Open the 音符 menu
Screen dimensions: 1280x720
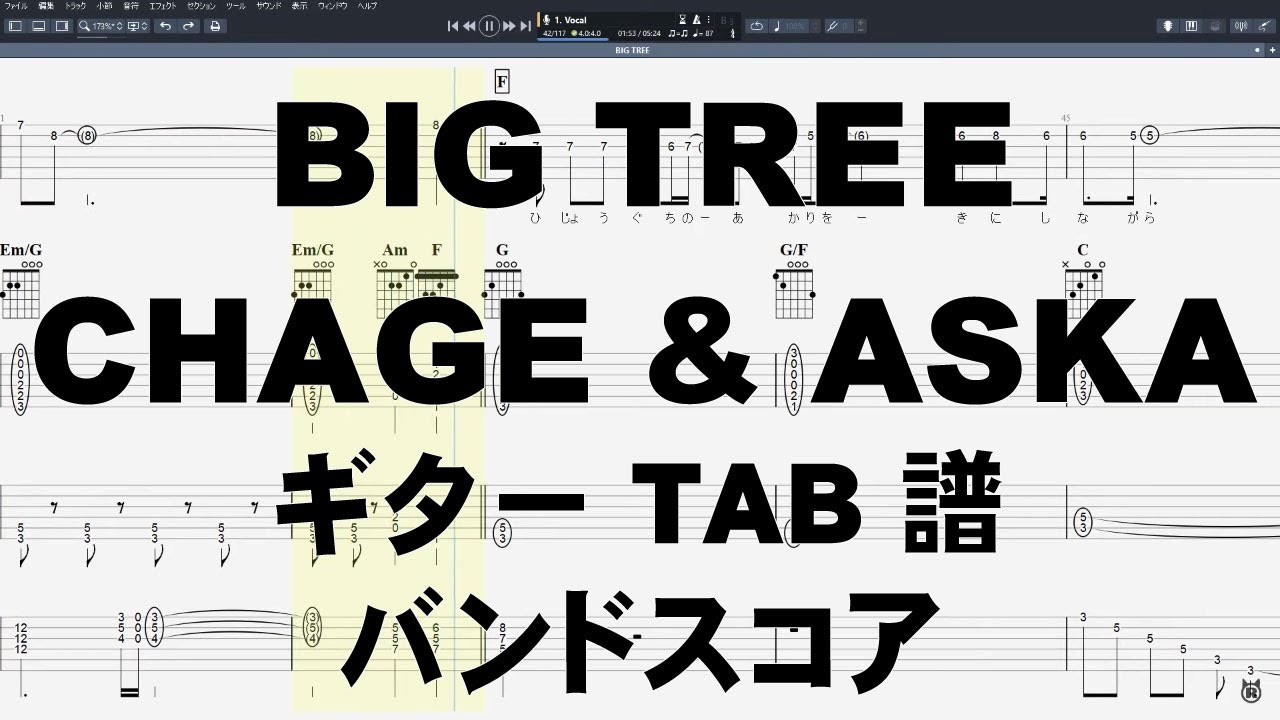click(131, 6)
